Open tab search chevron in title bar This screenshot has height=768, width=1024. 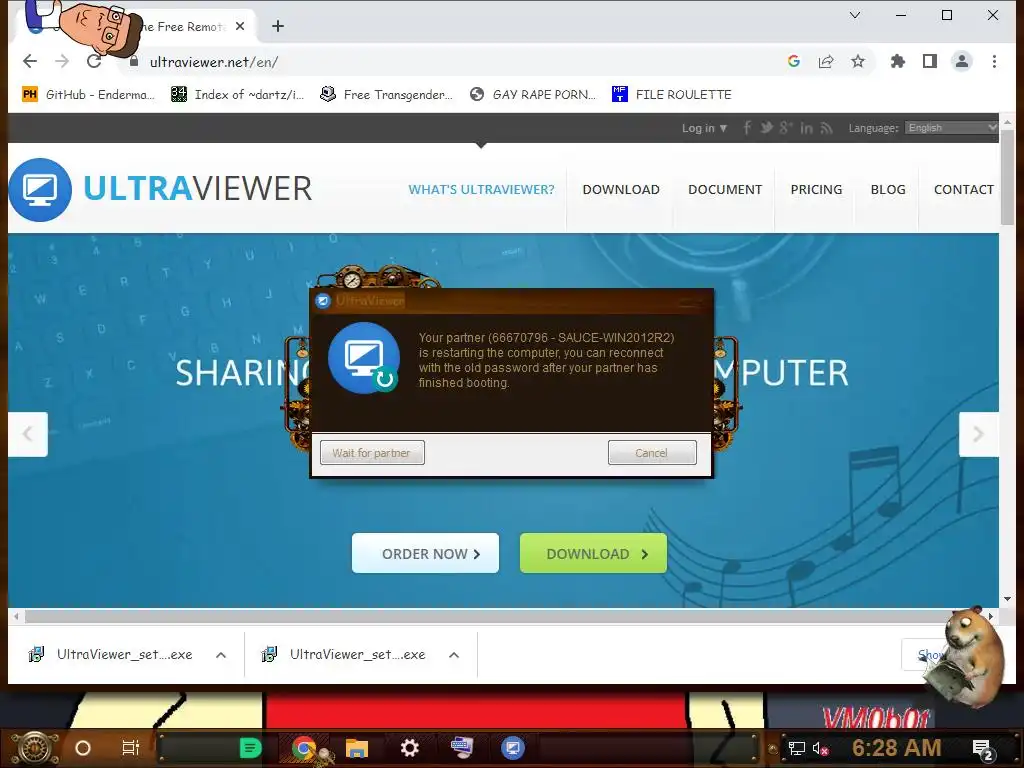(x=855, y=15)
